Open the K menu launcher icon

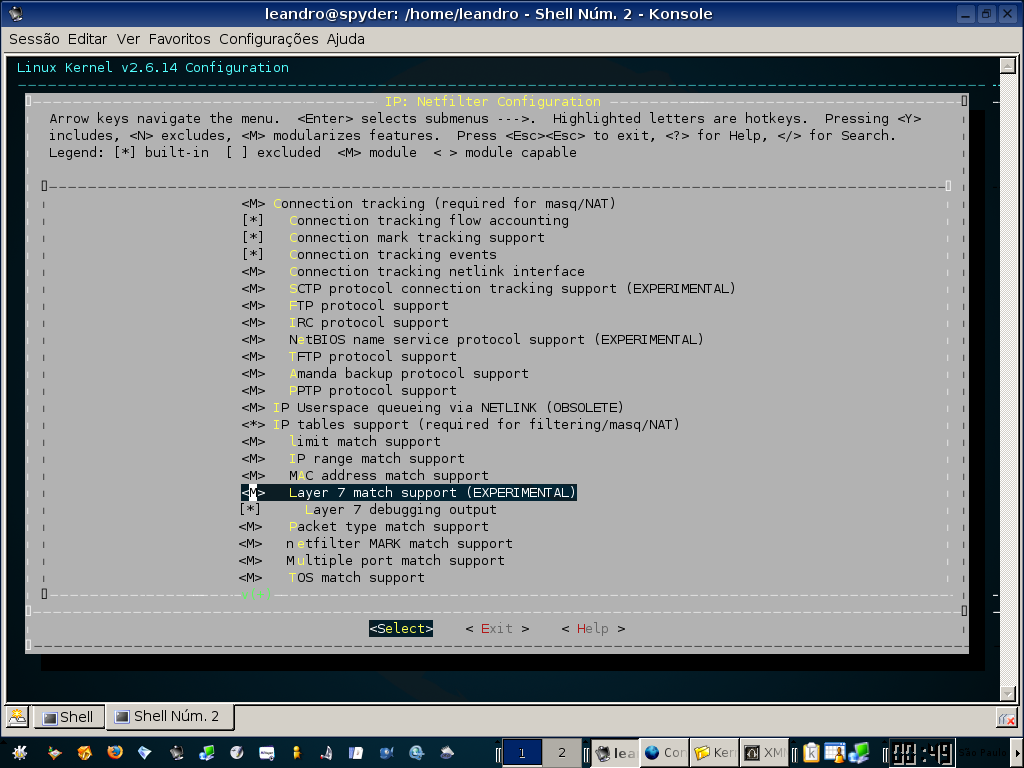20,753
